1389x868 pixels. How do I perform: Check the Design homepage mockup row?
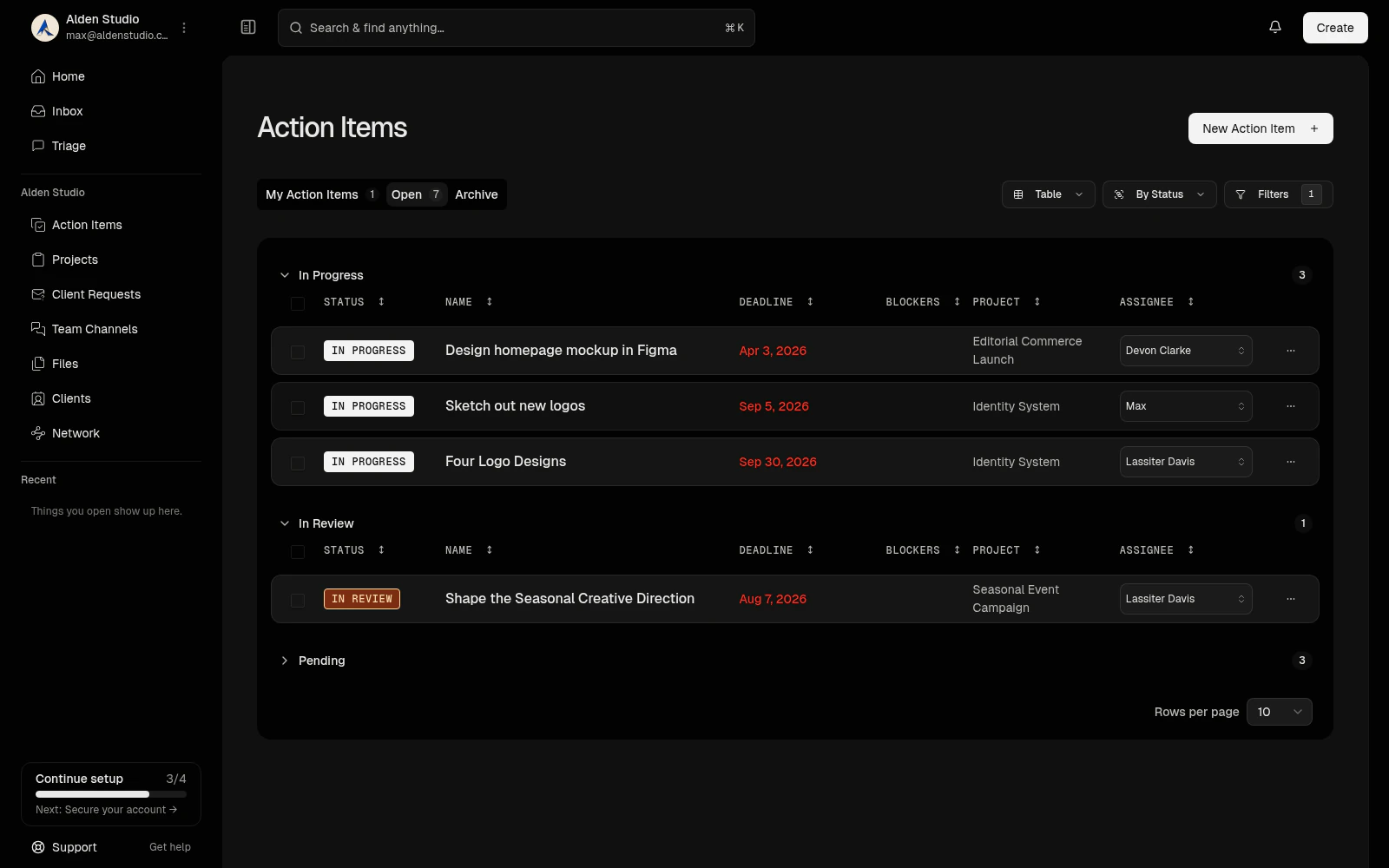[x=298, y=352]
